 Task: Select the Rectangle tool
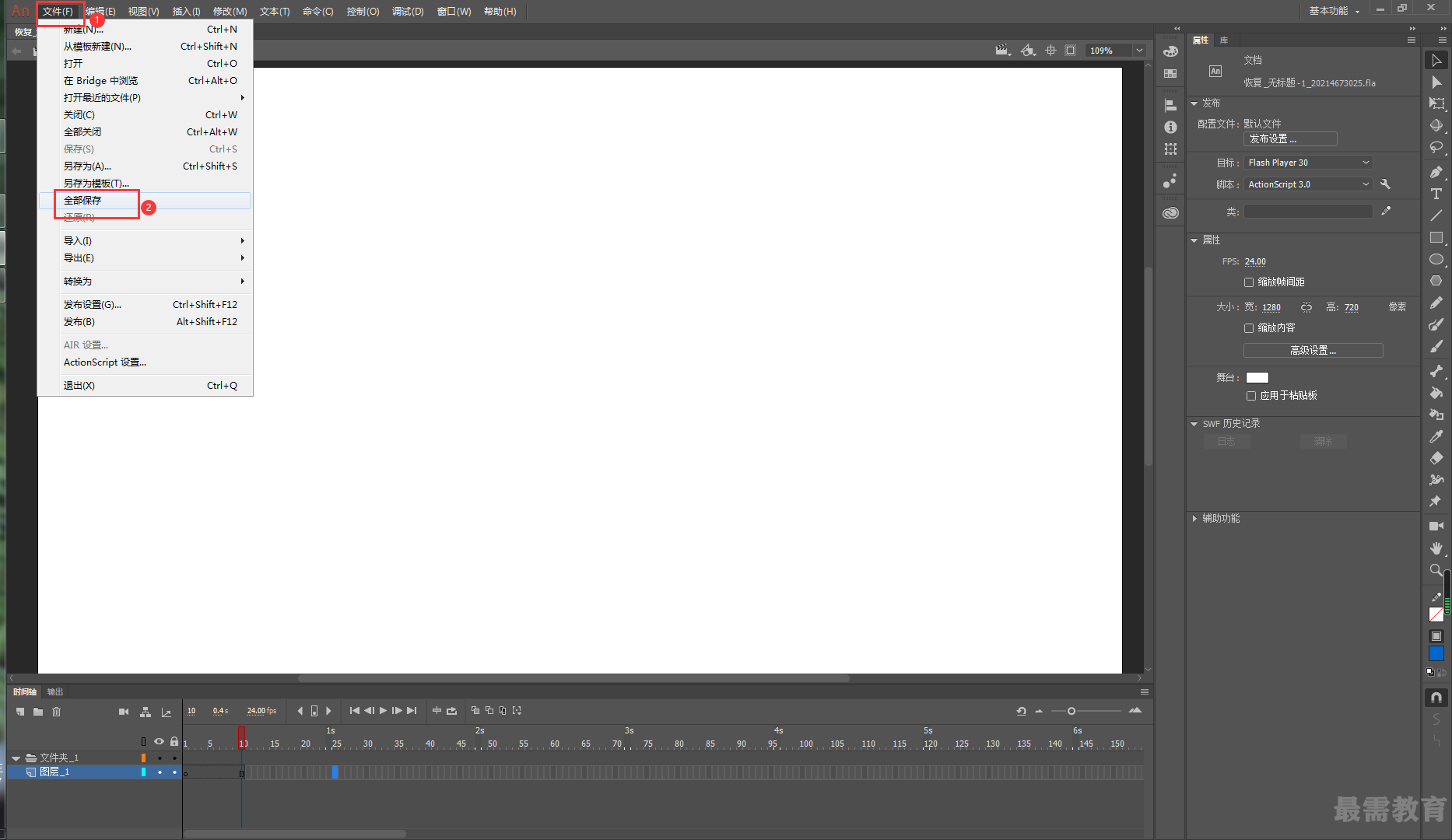point(1436,237)
